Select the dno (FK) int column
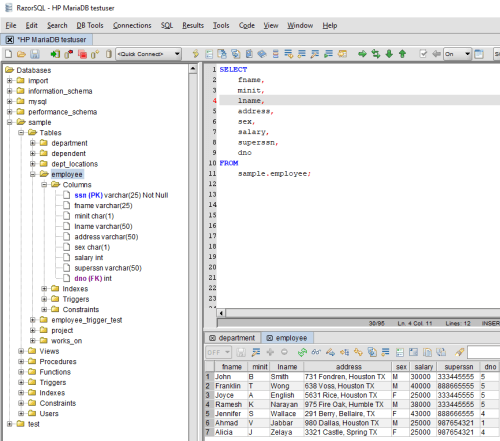 pos(93,278)
